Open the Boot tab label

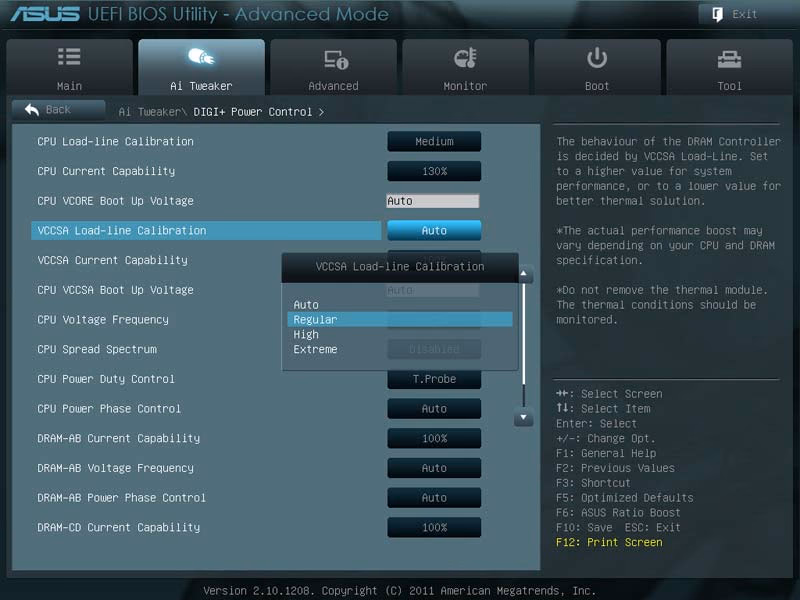597,86
